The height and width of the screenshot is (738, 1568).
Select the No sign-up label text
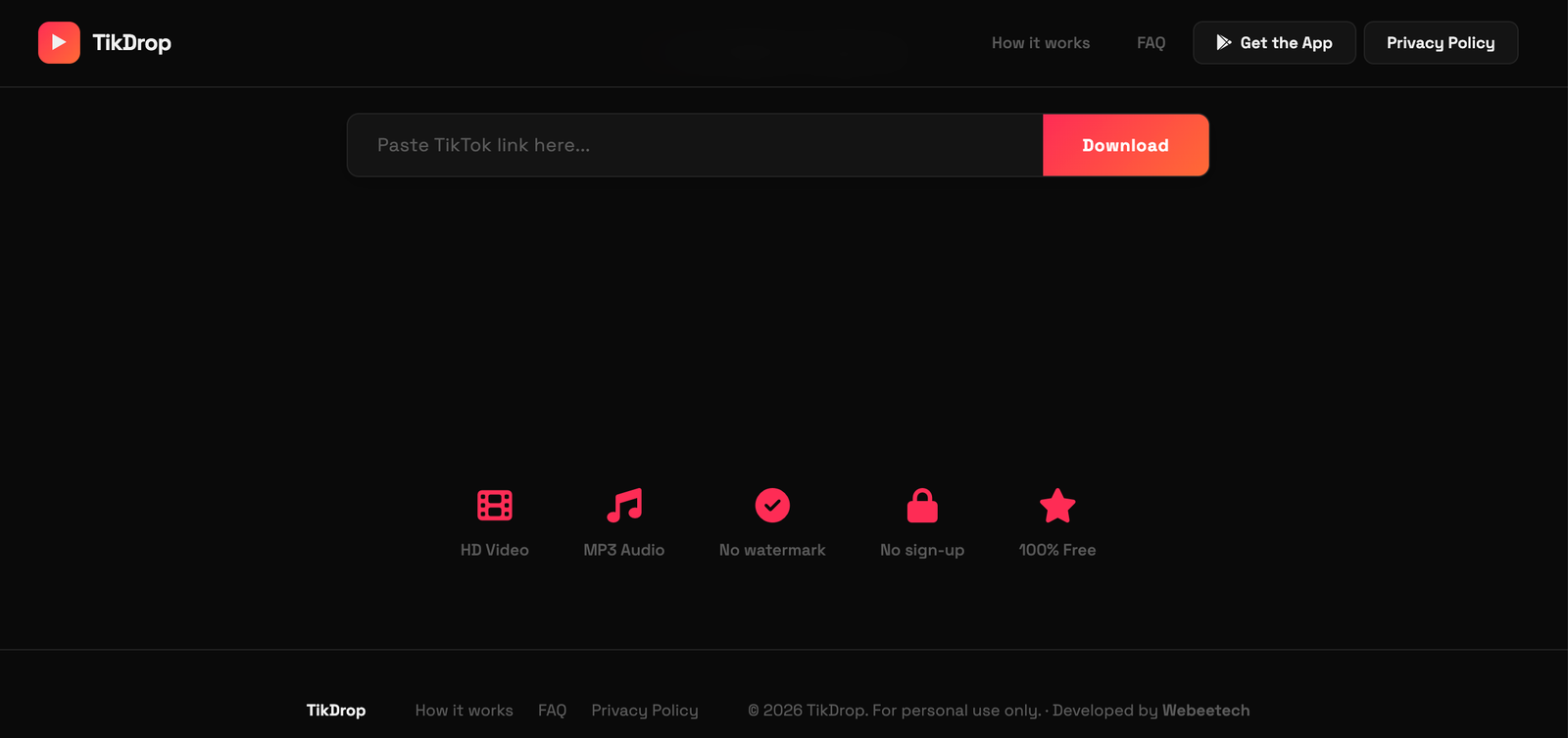(922, 550)
